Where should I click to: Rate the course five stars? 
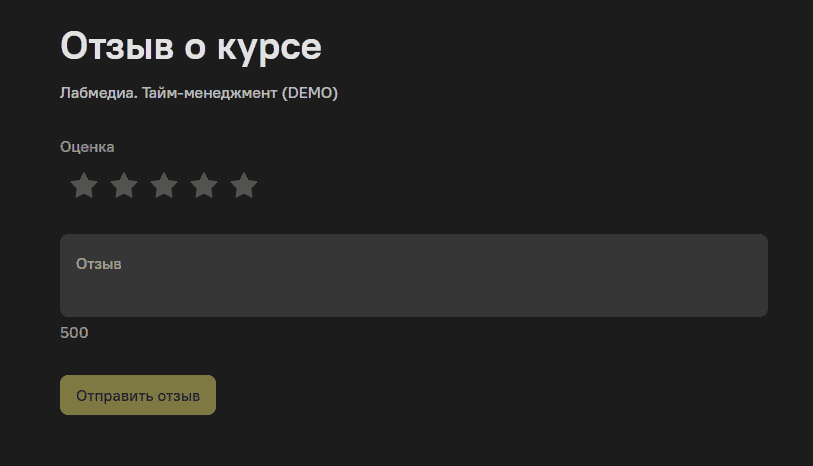click(244, 185)
